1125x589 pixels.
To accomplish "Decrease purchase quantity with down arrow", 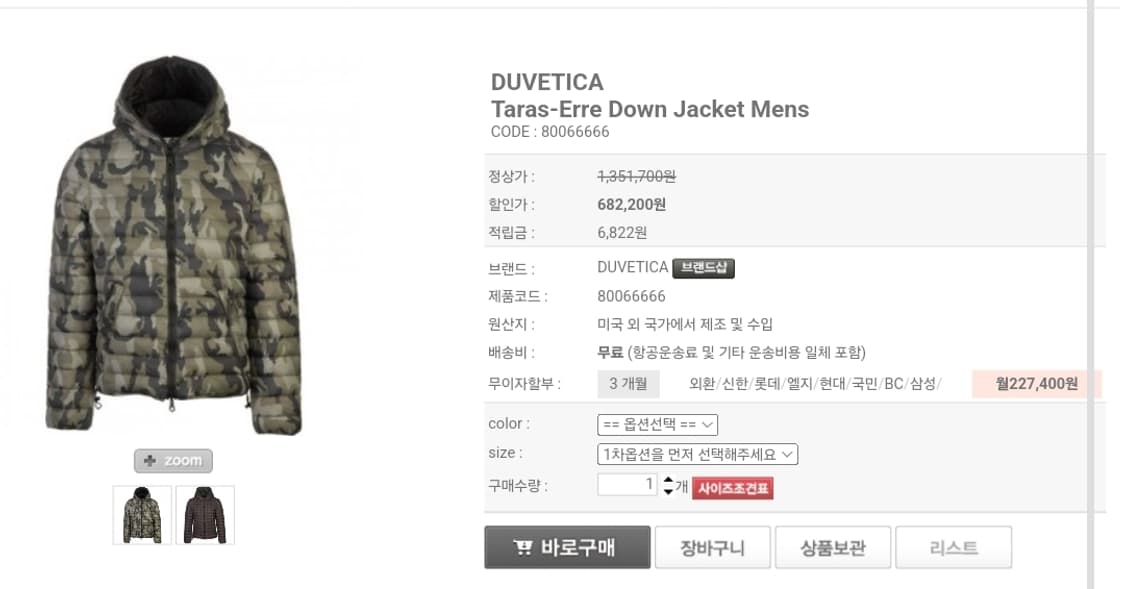I will pyautogui.click(x=668, y=491).
